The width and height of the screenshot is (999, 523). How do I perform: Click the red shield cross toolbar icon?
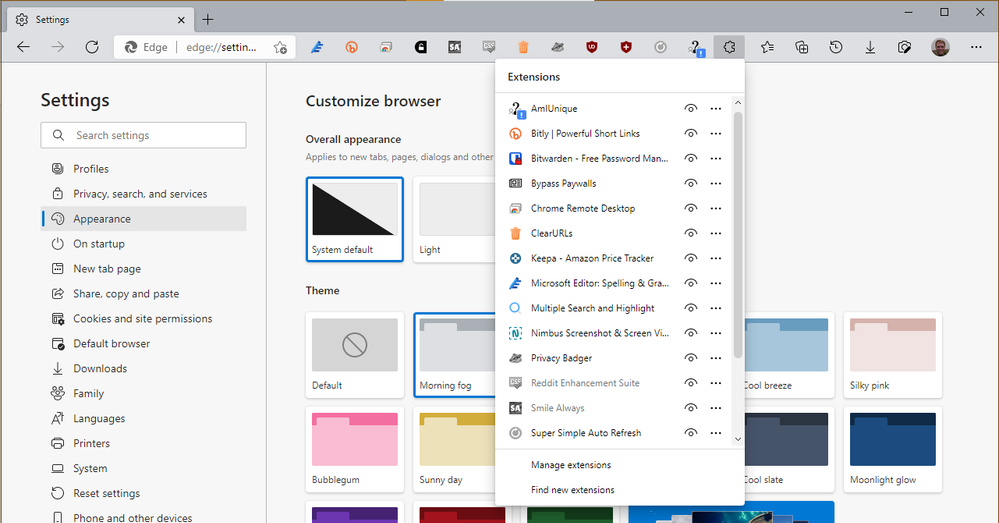(x=626, y=47)
